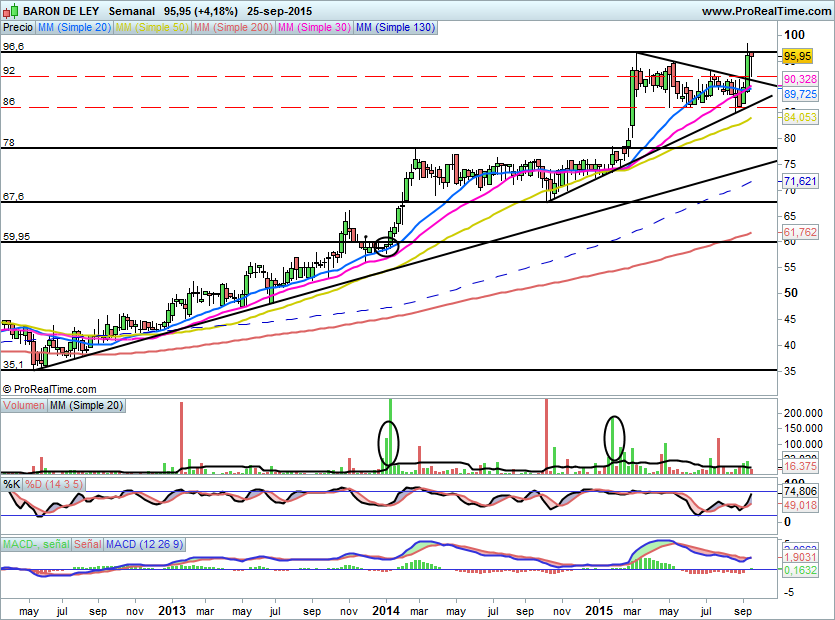This screenshot has height=620, width=835.
Task: Click the 92 dashed level label
Action: tap(9, 71)
